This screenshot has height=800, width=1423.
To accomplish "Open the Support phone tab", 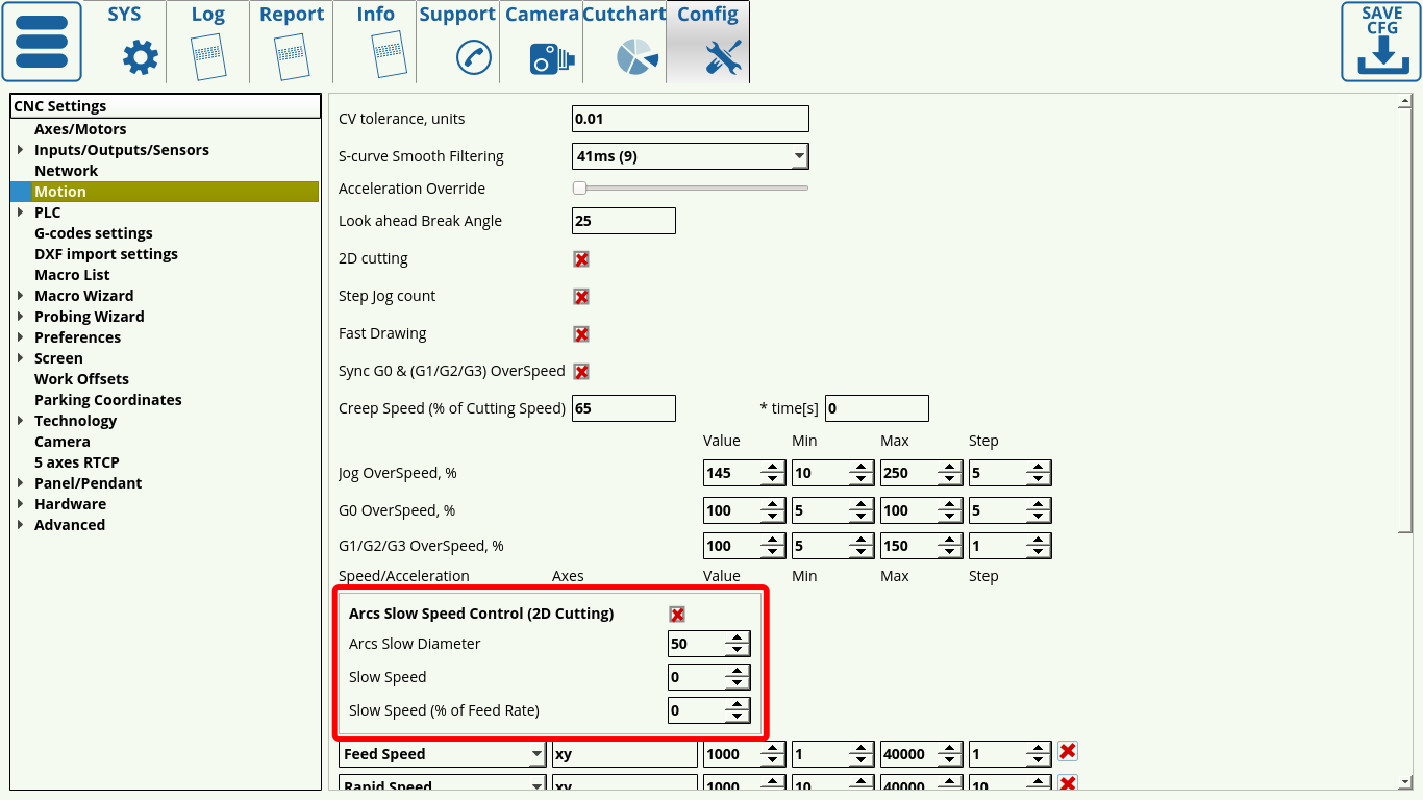I will click(473, 57).
